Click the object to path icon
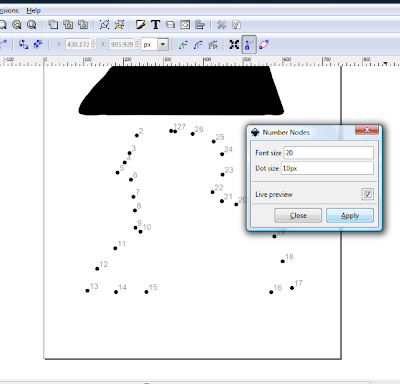This screenshot has height=384, width=400. coord(183,45)
